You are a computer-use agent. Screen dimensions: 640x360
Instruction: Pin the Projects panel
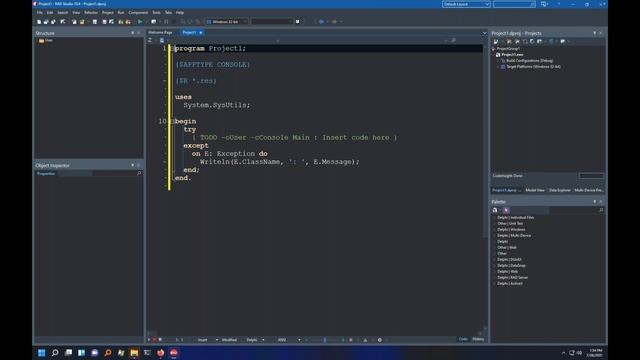(x=594, y=33)
